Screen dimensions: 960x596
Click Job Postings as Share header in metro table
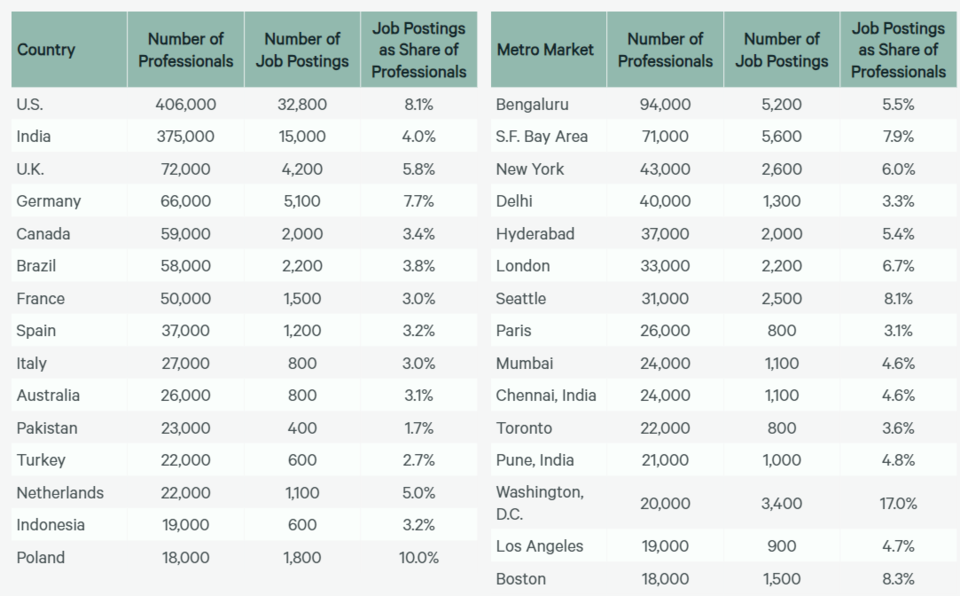pos(898,50)
